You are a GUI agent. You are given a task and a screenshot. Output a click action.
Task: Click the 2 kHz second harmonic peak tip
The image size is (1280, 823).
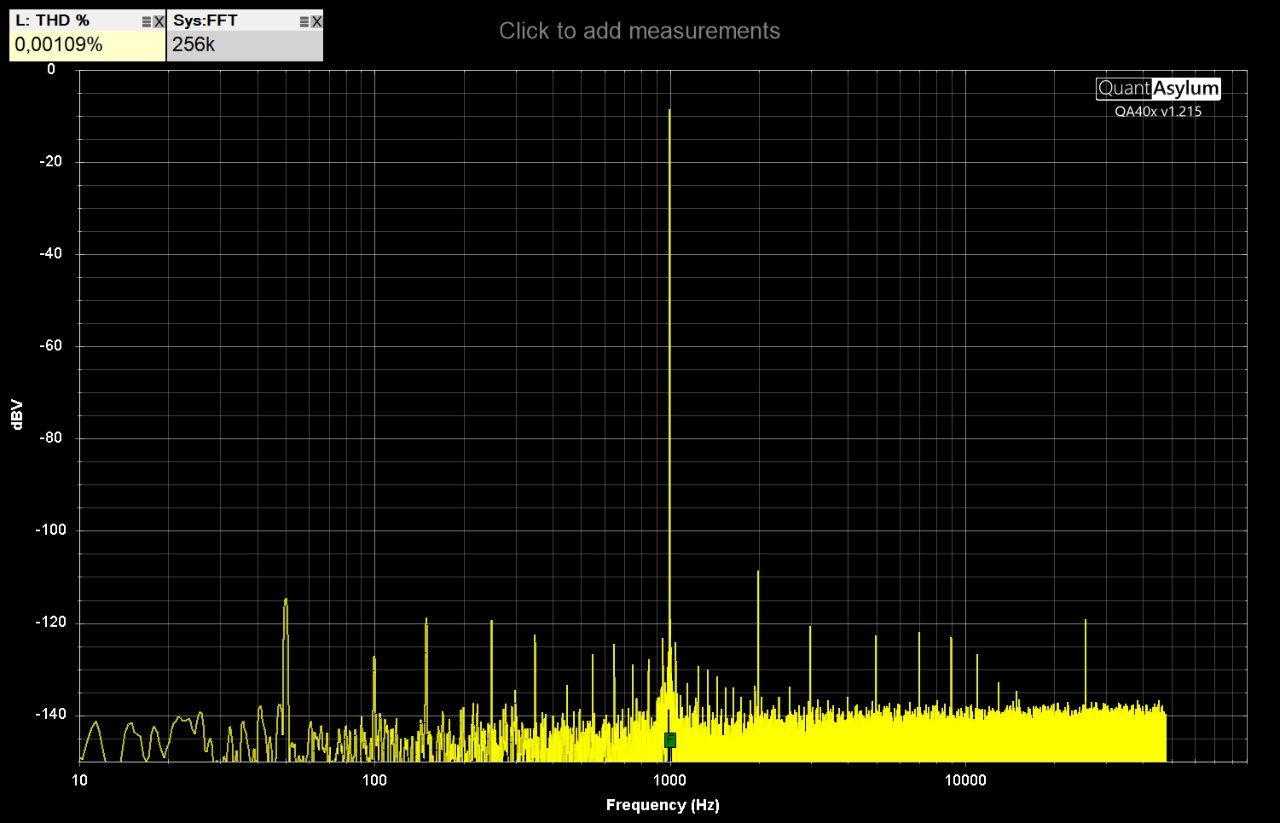pyautogui.click(x=758, y=572)
